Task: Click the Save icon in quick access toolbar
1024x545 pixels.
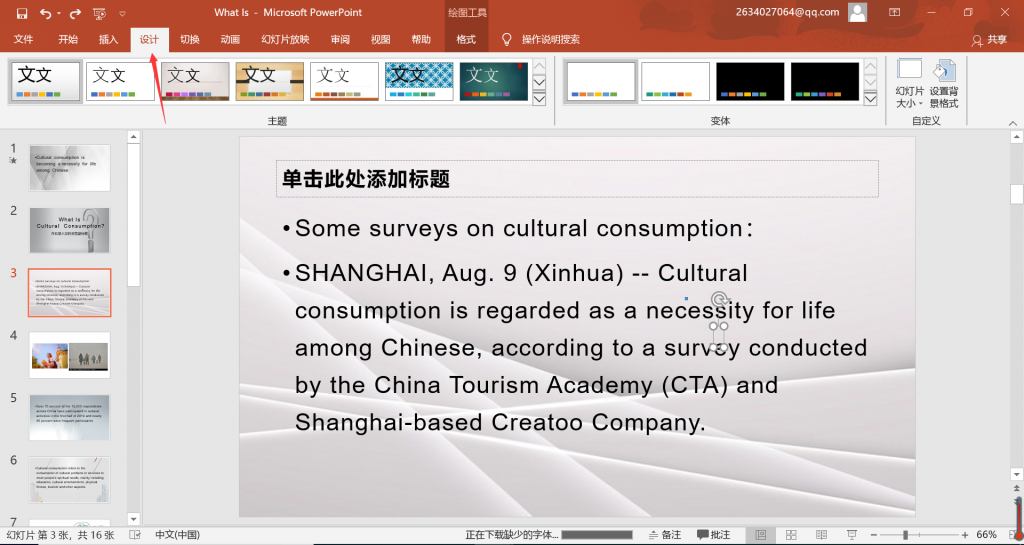Action: click(22, 13)
